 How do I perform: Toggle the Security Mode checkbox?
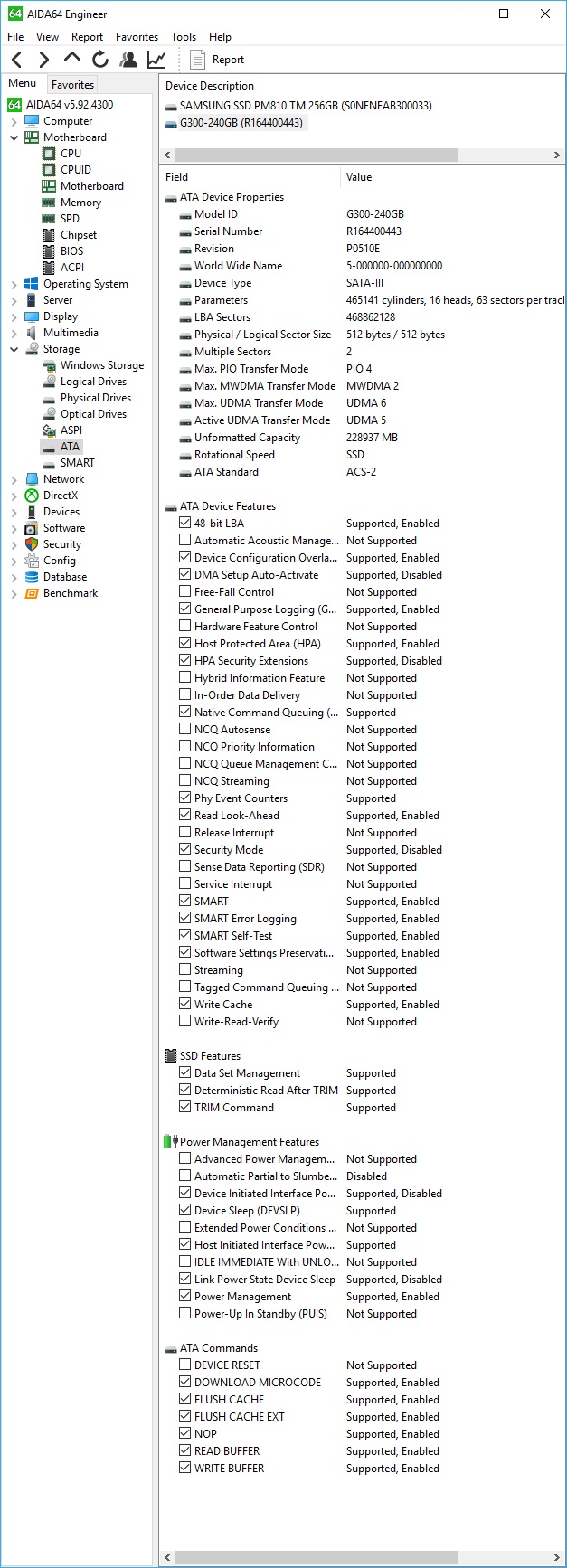tap(185, 850)
